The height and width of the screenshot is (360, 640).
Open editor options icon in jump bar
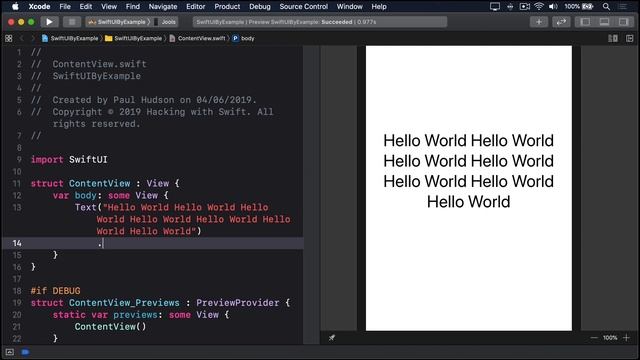coord(613,38)
